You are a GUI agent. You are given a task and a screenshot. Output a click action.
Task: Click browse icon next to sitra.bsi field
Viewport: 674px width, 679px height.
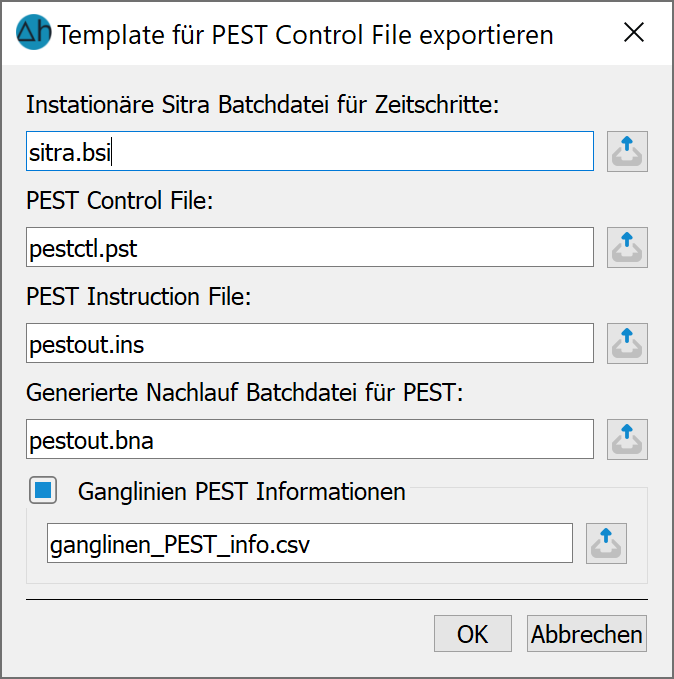pos(627,152)
